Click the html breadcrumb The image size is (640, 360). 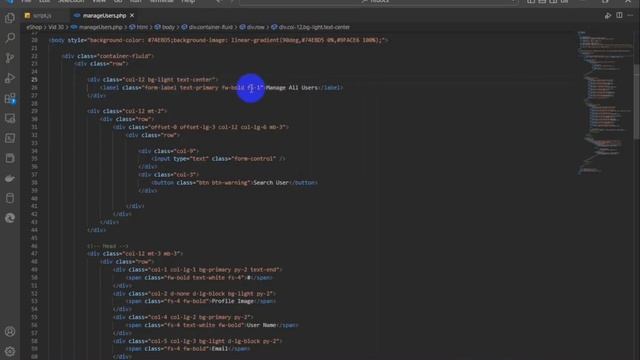[x=139, y=27]
